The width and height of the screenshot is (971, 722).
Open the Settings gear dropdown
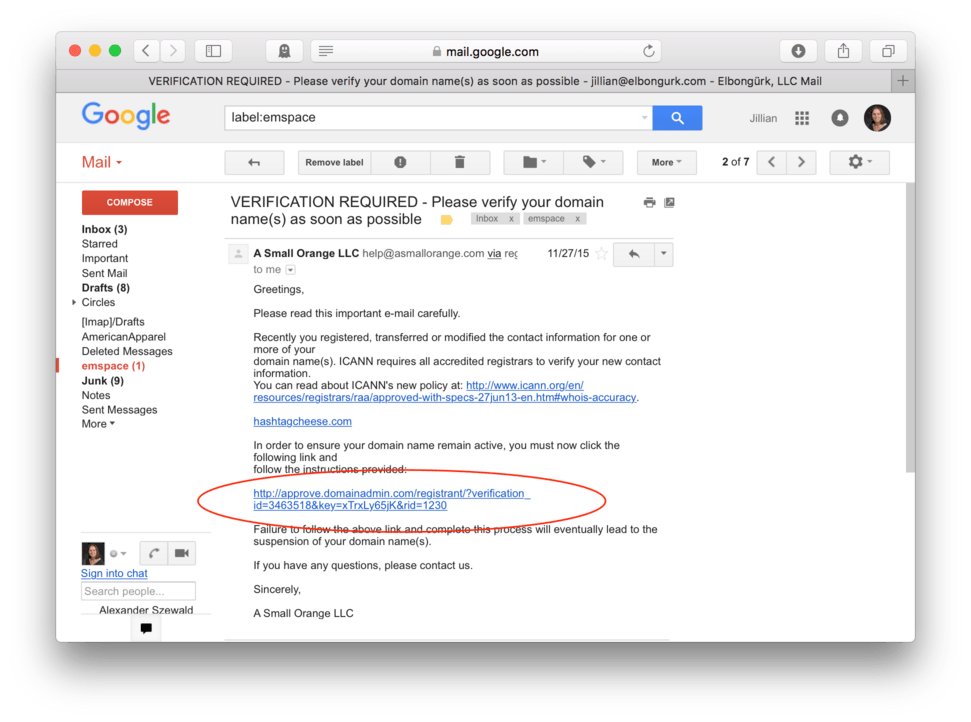click(860, 162)
